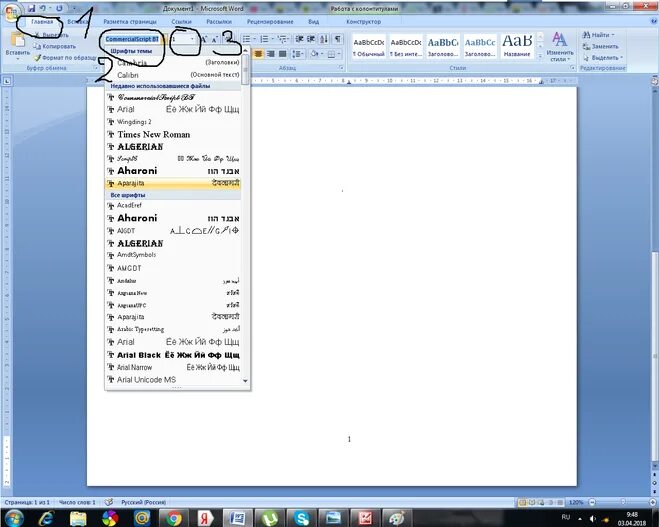
Task: Expand the styles gallery
Action: [x=540, y=57]
